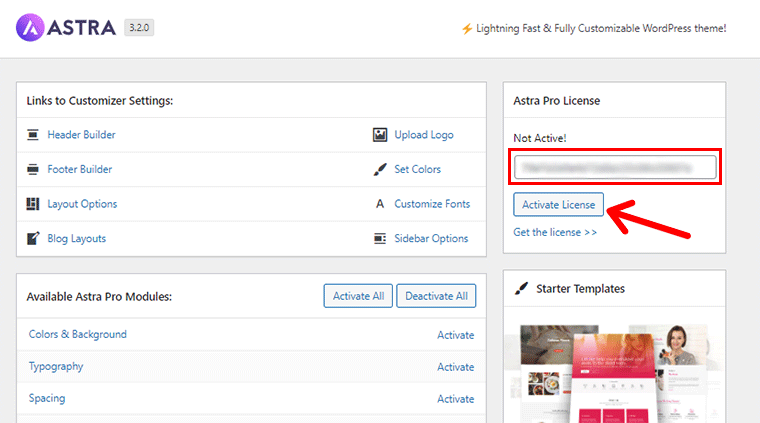Viewport: 760px width, 423px height.
Task: Click the Footer Builder icon
Action: pyautogui.click(x=32, y=169)
